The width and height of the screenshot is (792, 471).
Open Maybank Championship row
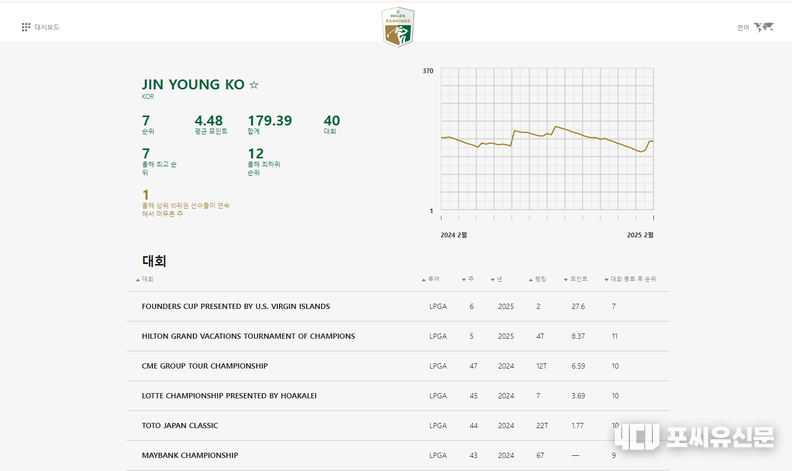[398, 455]
